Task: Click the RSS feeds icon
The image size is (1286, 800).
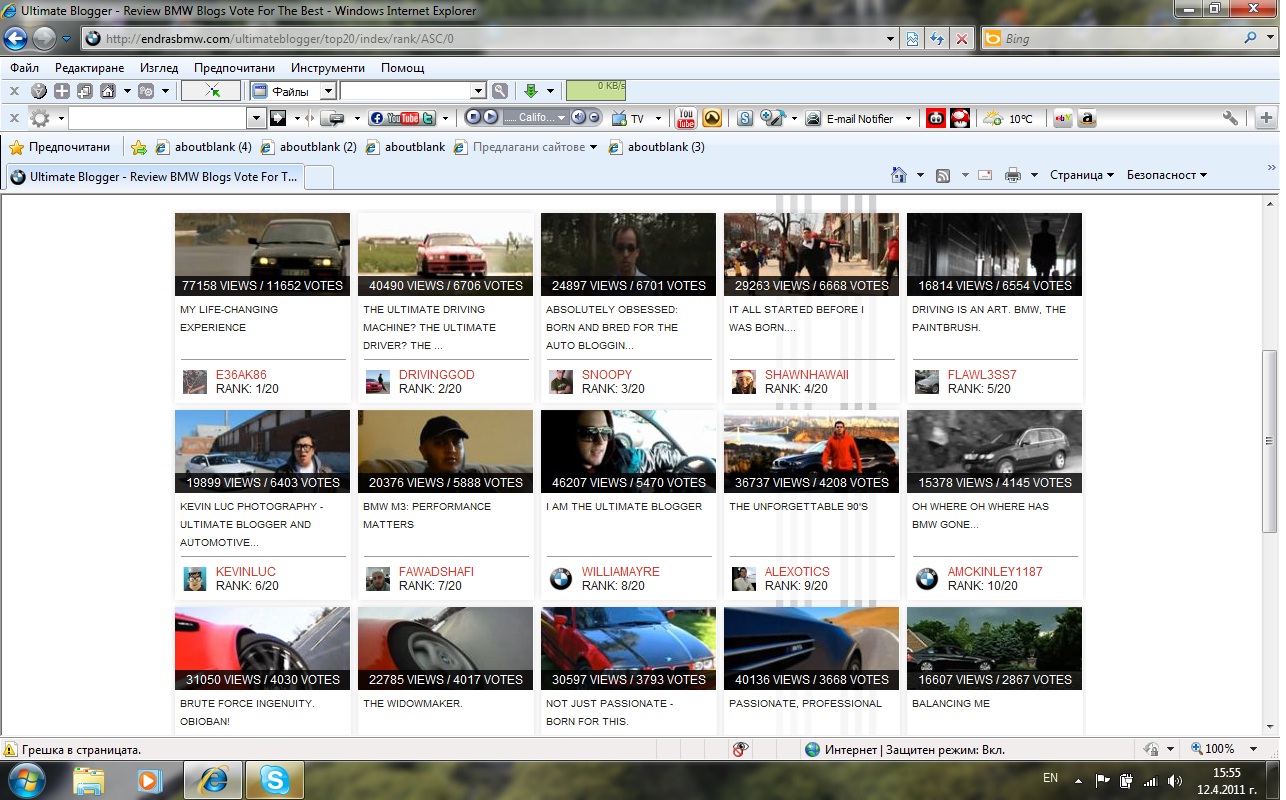Action: (x=942, y=175)
